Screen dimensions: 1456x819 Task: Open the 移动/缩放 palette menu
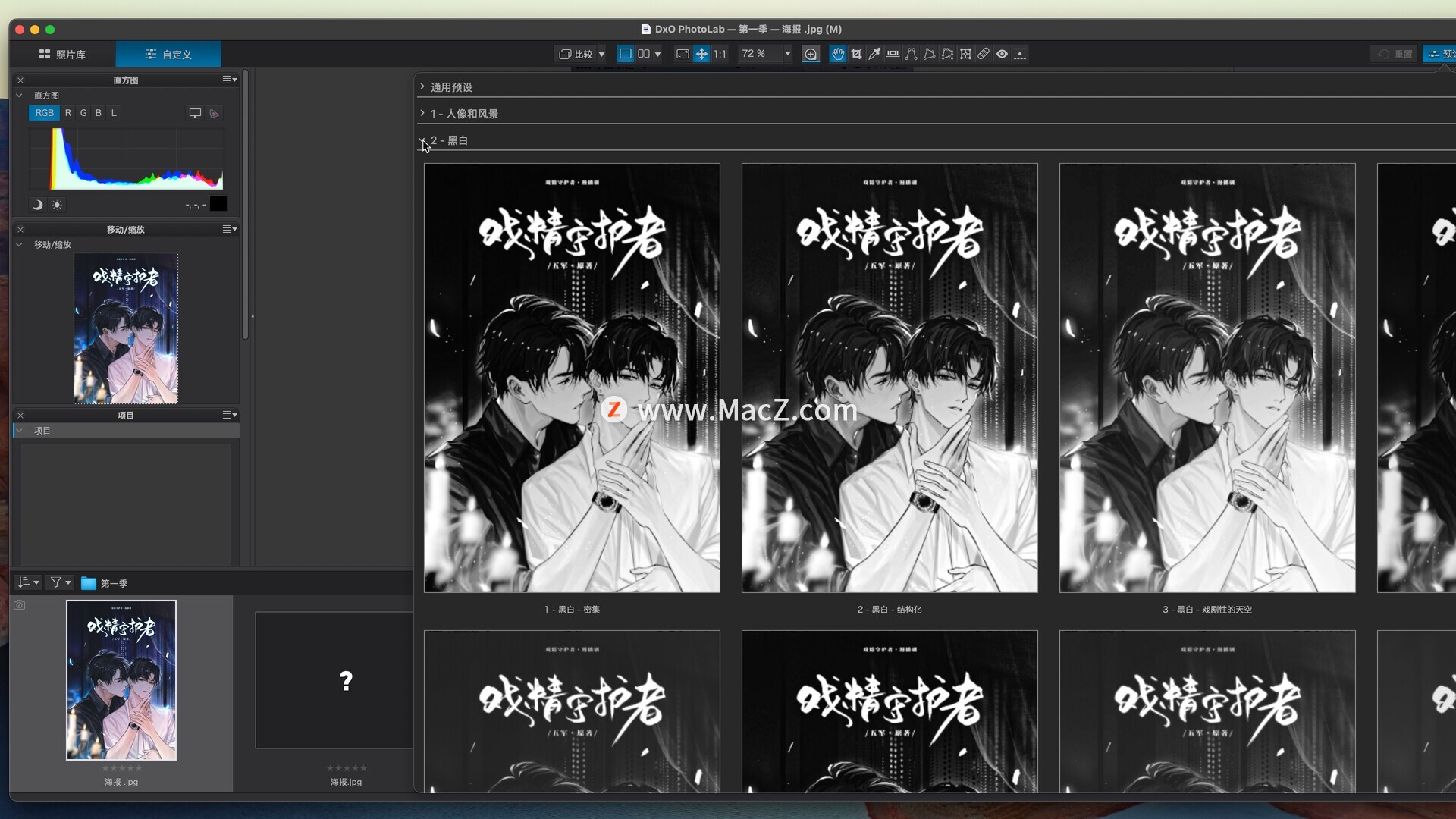(x=230, y=229)
